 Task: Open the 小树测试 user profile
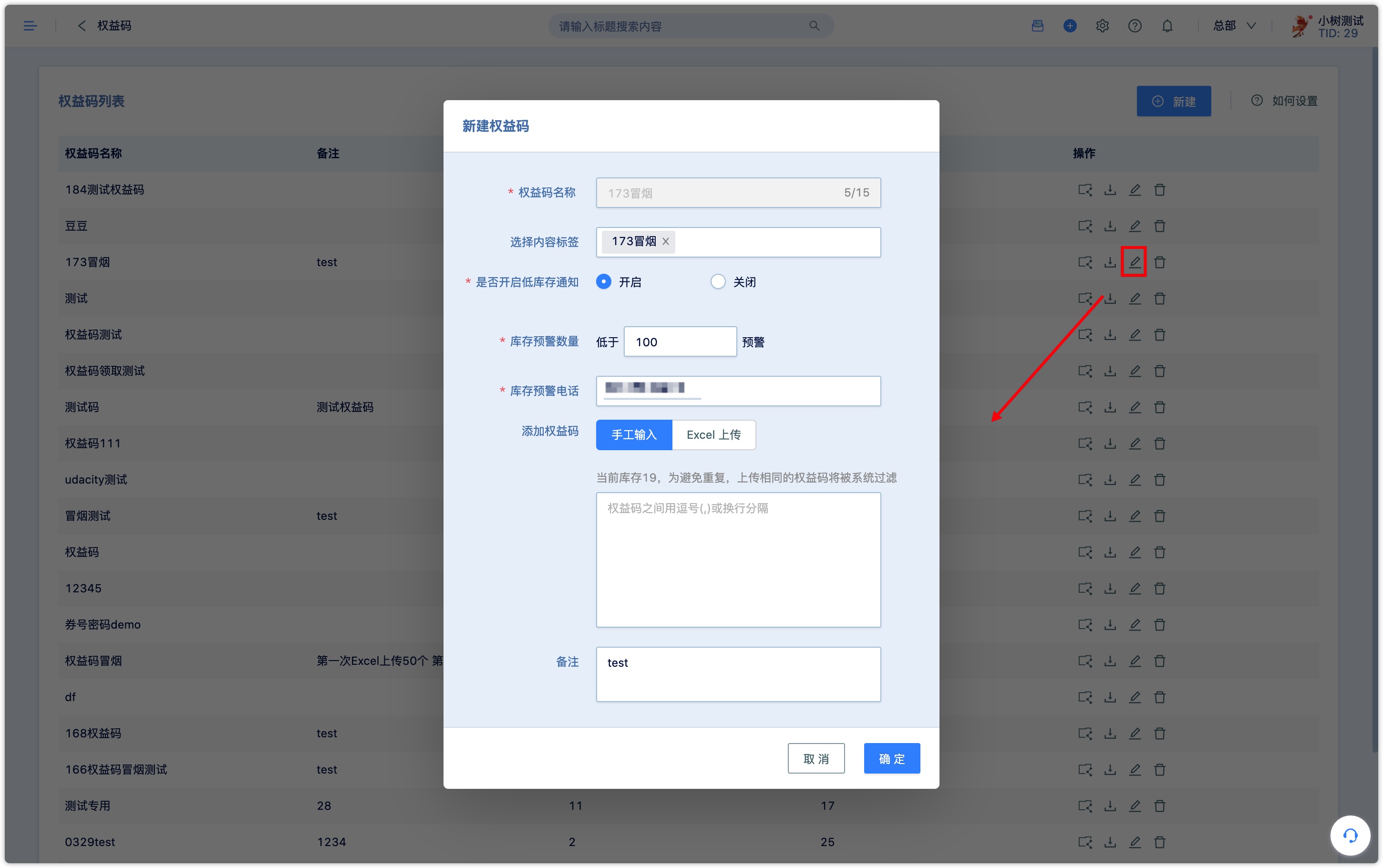[1327, 26]
